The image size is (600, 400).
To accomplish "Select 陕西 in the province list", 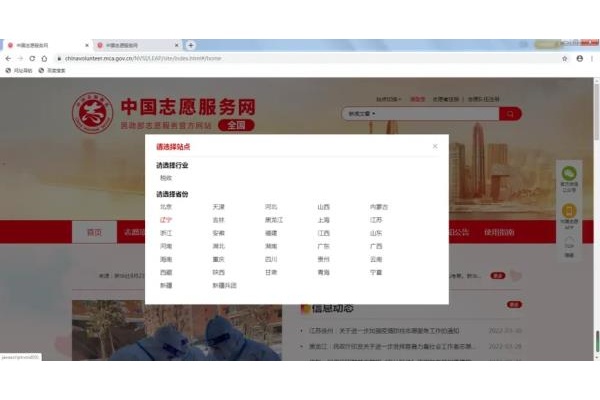I will (x=218, y=272).
